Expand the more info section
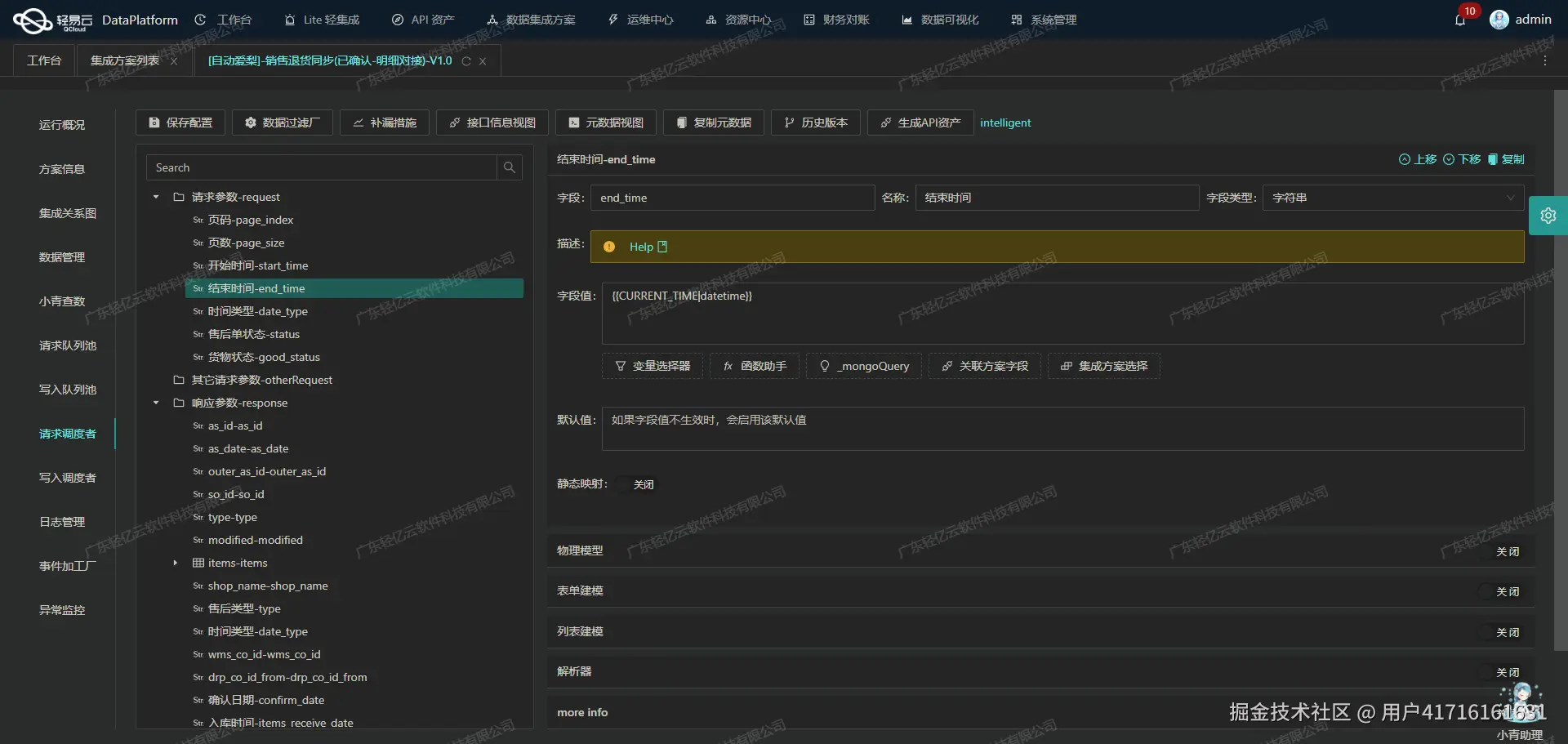The height and width of the screenshot is (744, 1568). [1040, 712]
